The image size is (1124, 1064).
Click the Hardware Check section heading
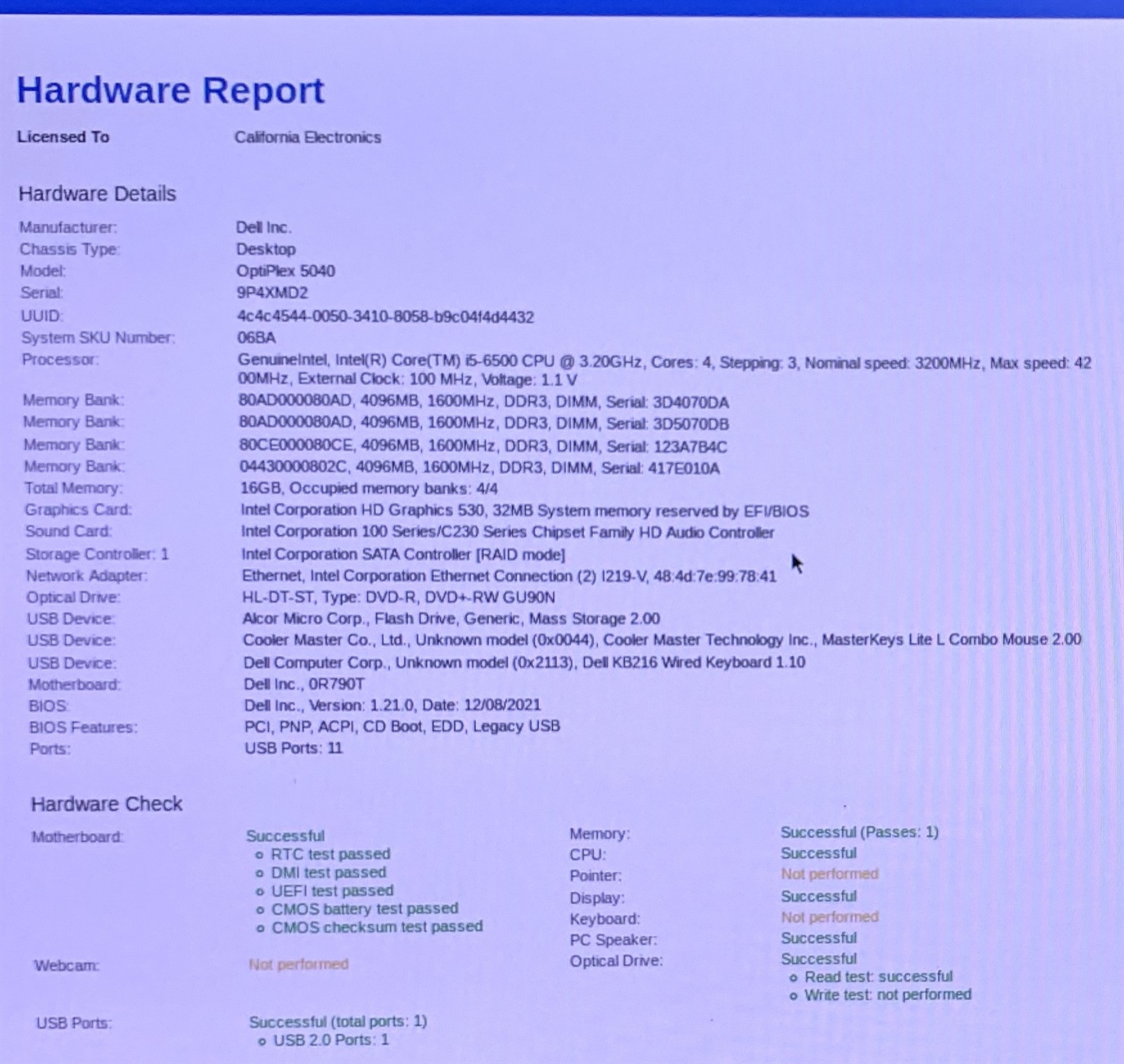tap(107, 804)
